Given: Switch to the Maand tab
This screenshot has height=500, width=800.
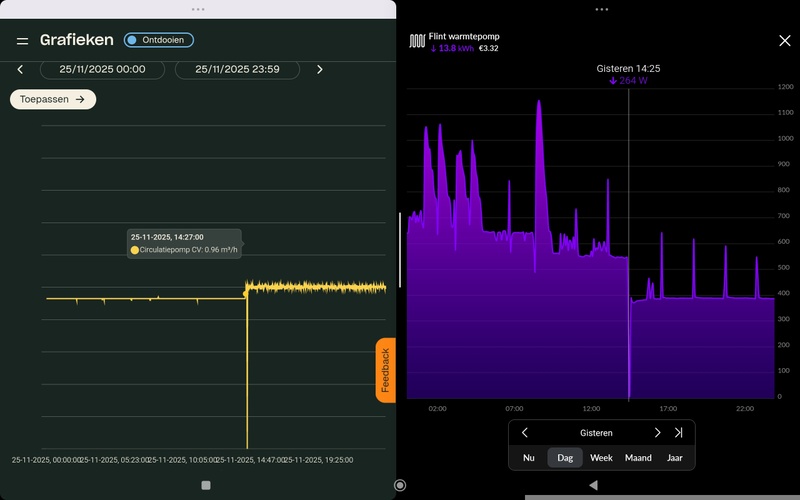Looking at the screenshot, I should [638, 458].
